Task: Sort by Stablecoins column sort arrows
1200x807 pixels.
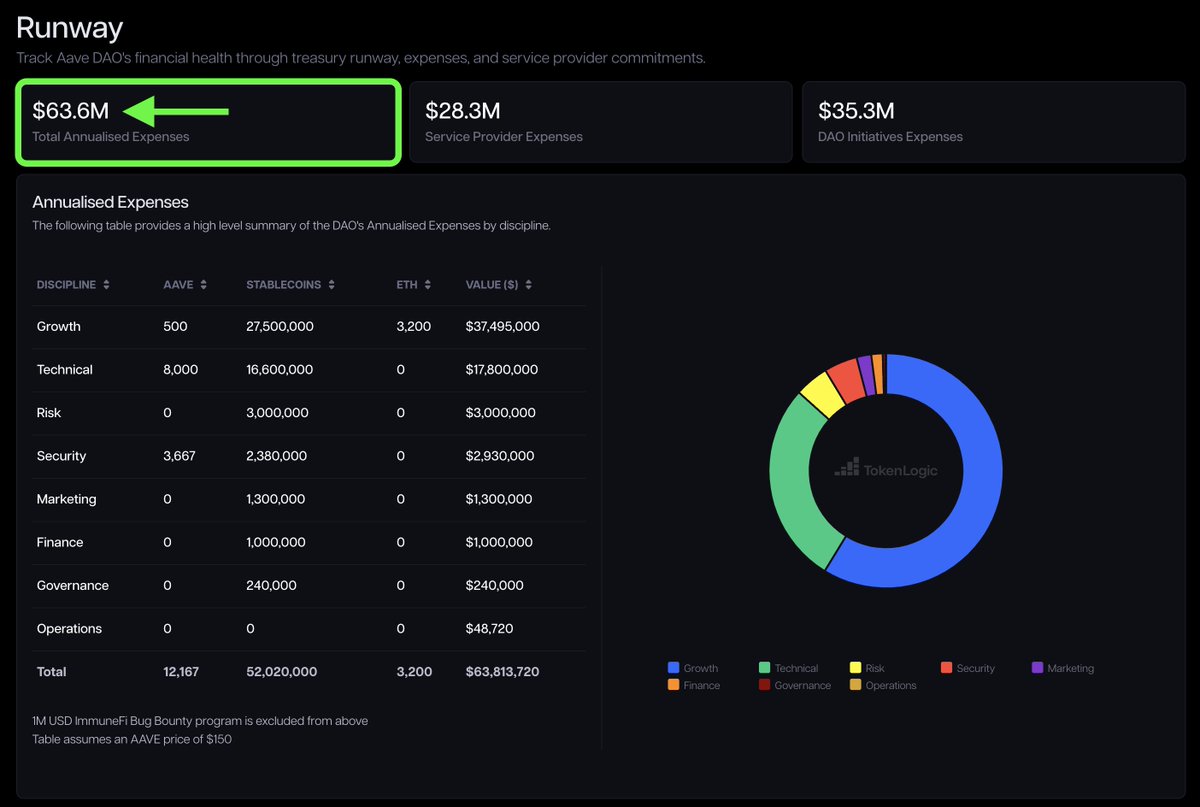Action: coord(331,285)
